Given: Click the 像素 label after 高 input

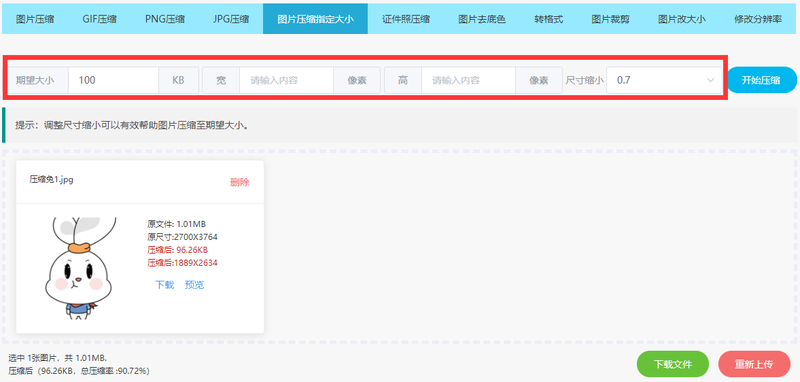Looking at the screenshot, I should tap(539, 80).
